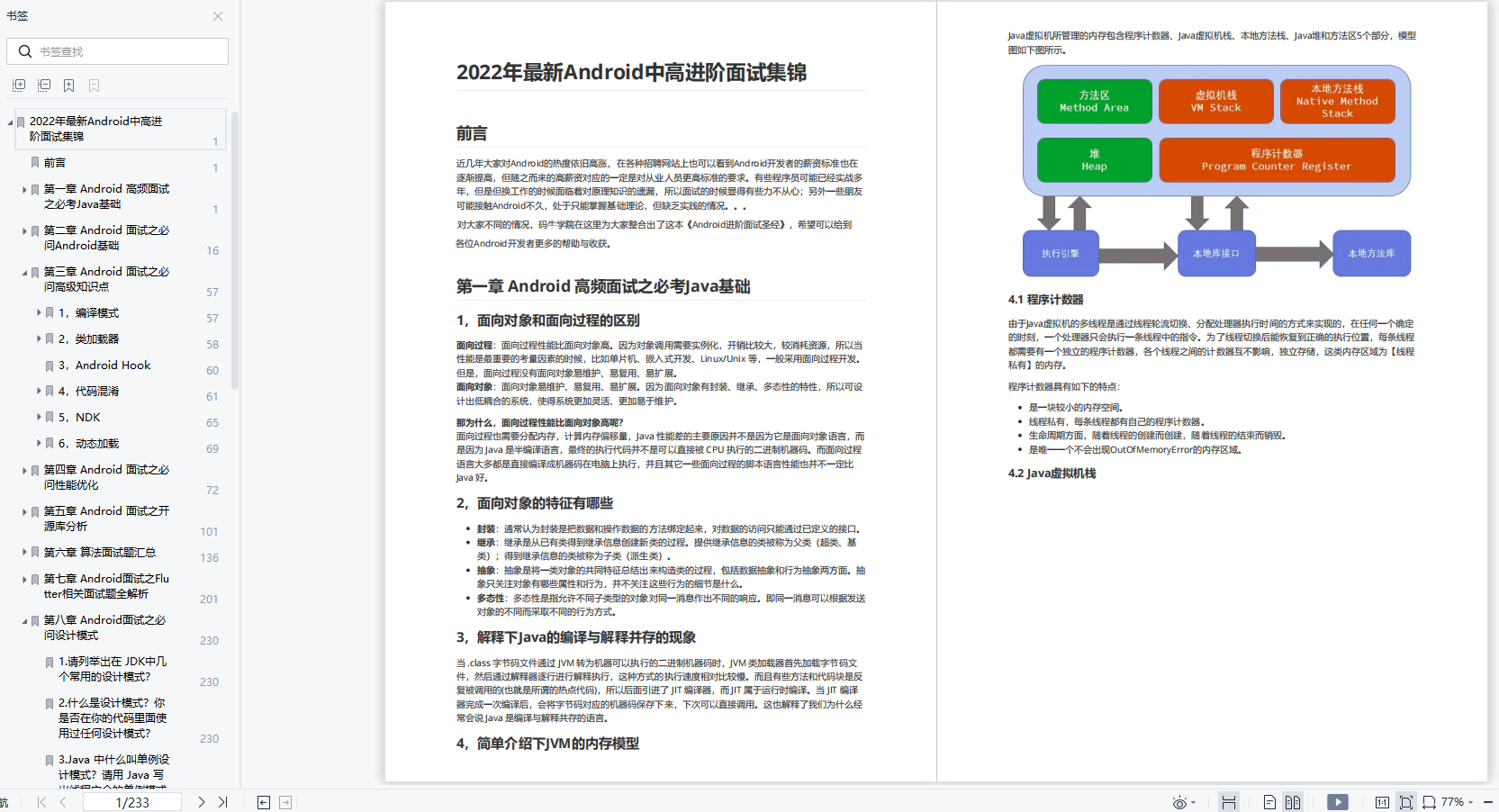1499x812 pixels.
Task: Jump to last page button
Action: [x=222, y=802]
